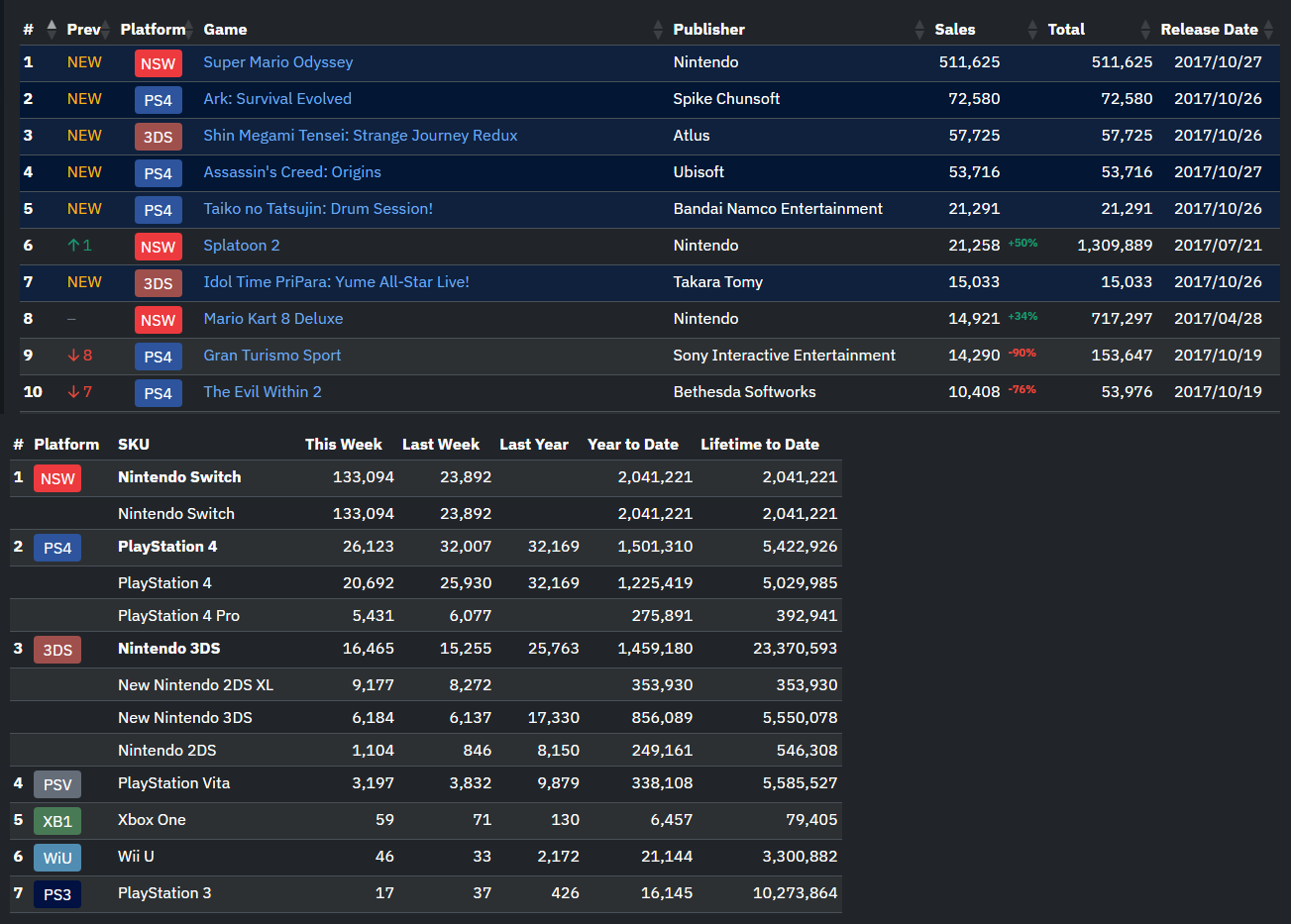The image size is (1291, 924).
Task: Click the Lifetime to Date column header
Action: point(760,445)
